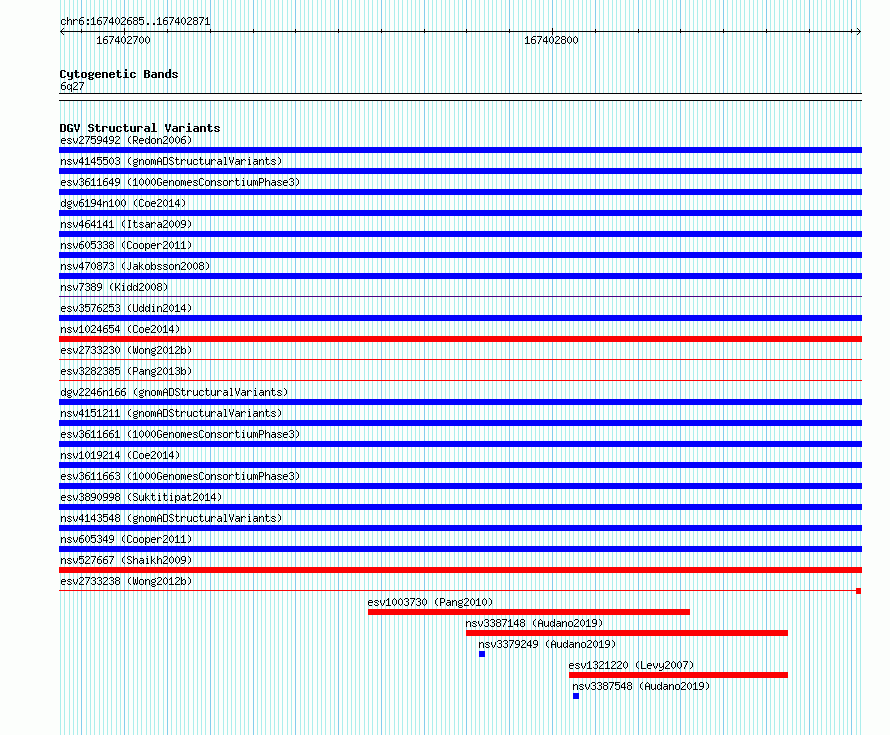Click the red bar under nsv527667 (Shaikh2009)
Screen dimensions: 890x735
pyautogui.click(x=460, y=570)
